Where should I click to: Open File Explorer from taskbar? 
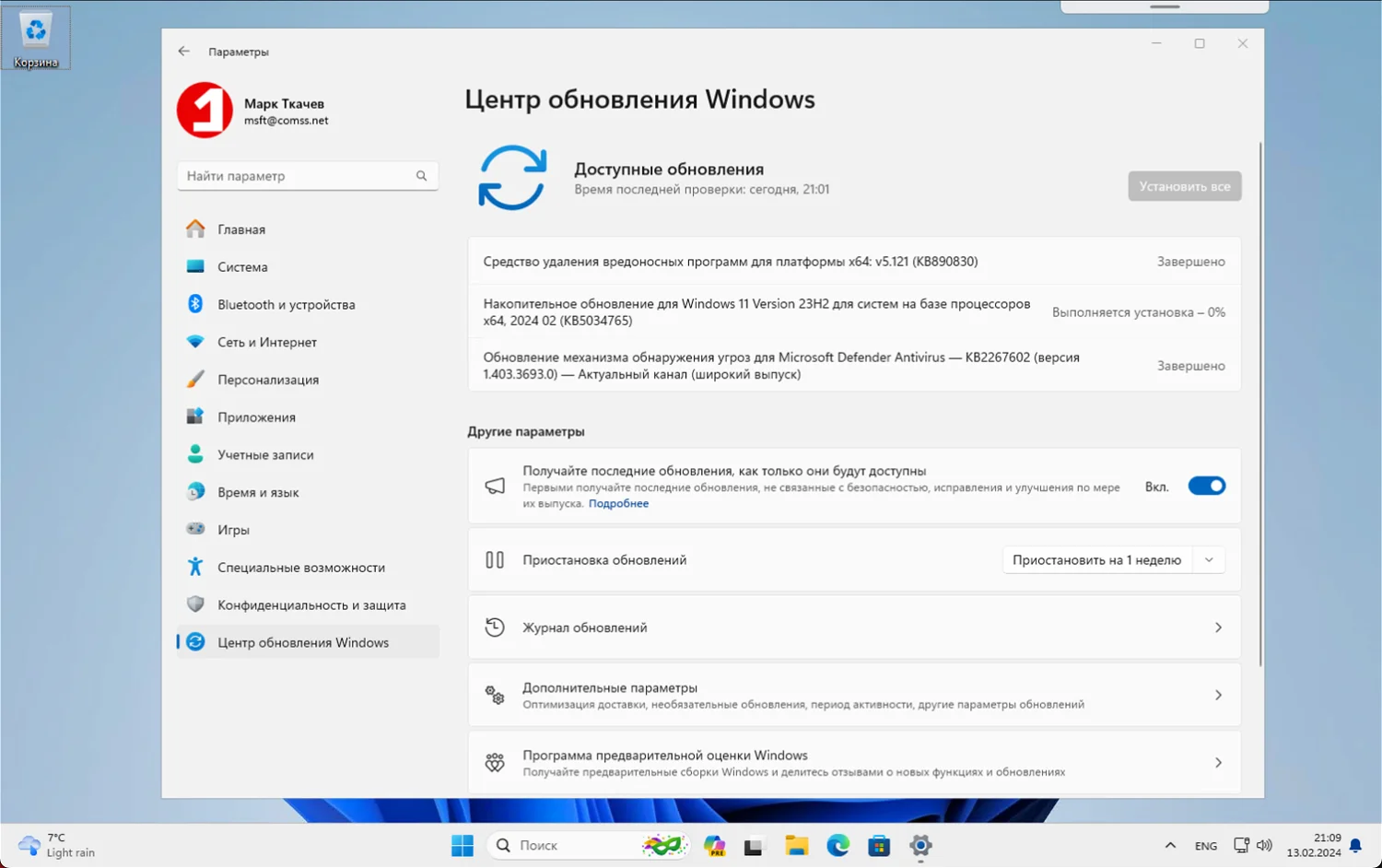point(797,845)
